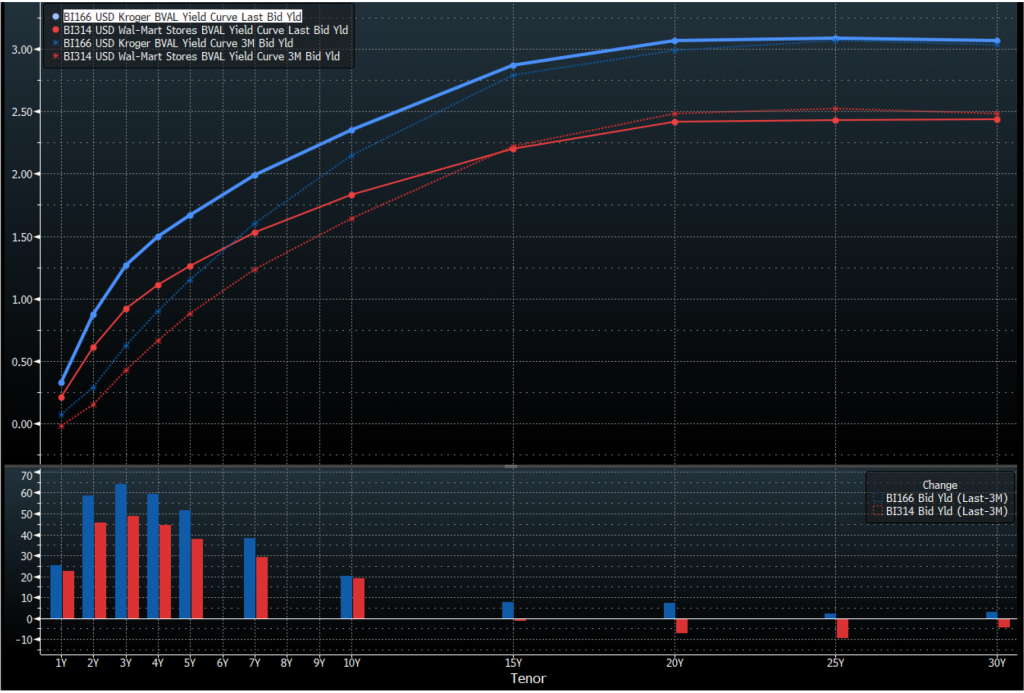
Task: Select the Wal-Mart Stores Last Bid Yld legend entry
Action: click(x=205, y=31)
